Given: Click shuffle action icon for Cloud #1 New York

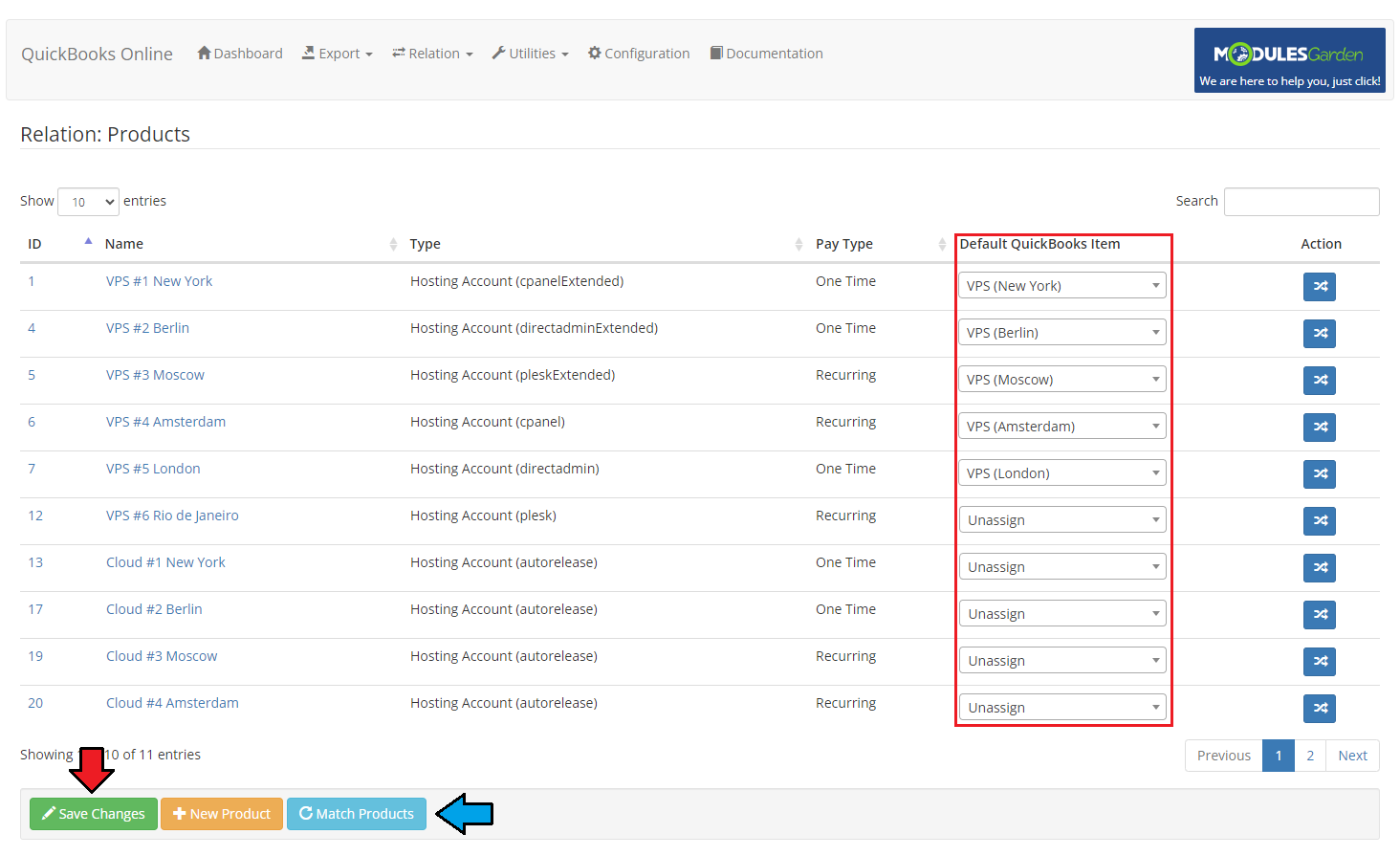Looking at the screenshot, I should (x=1319, y=567).
